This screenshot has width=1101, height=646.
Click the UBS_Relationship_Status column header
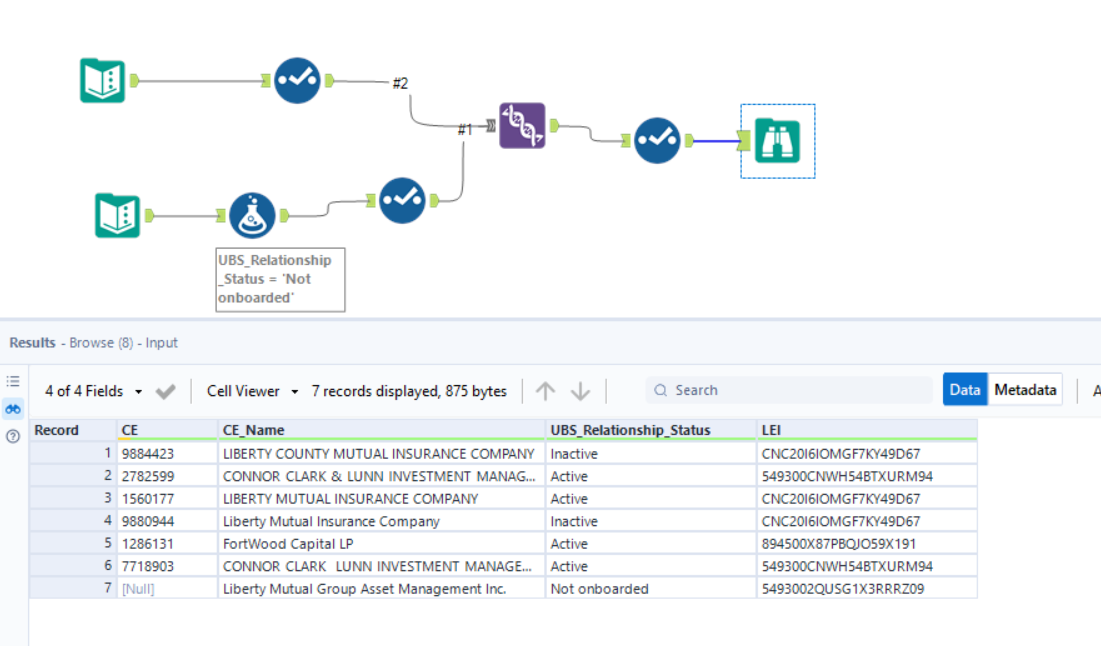[x=630, y=430]
